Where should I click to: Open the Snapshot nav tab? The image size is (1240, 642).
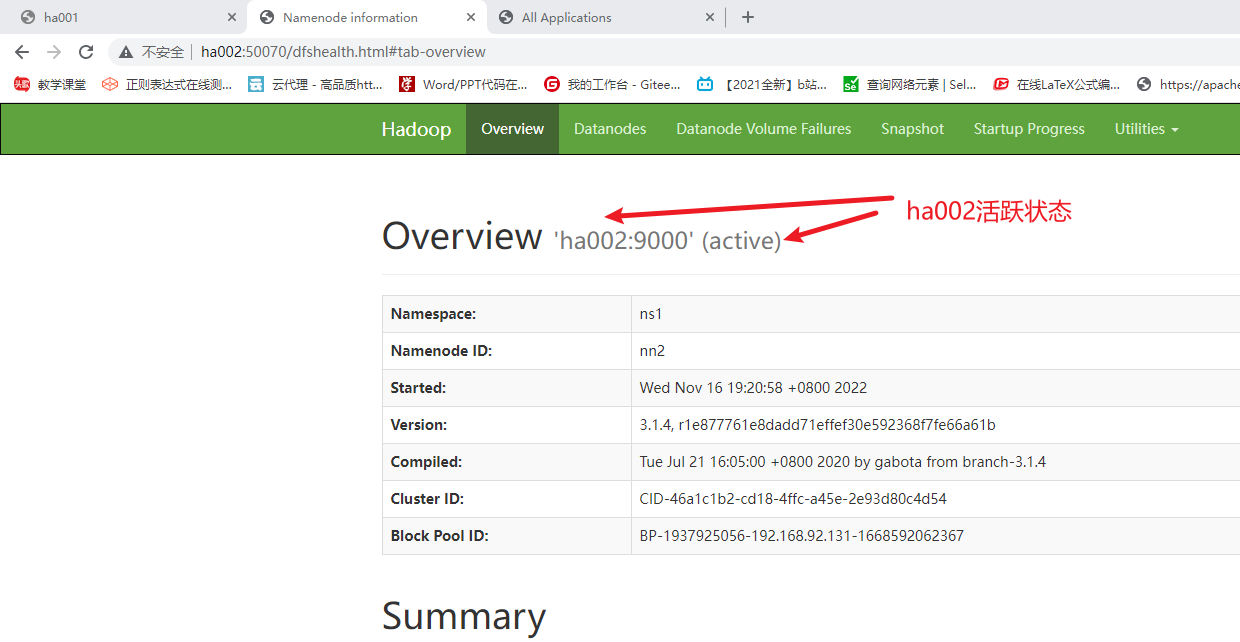tap(912, 129)
